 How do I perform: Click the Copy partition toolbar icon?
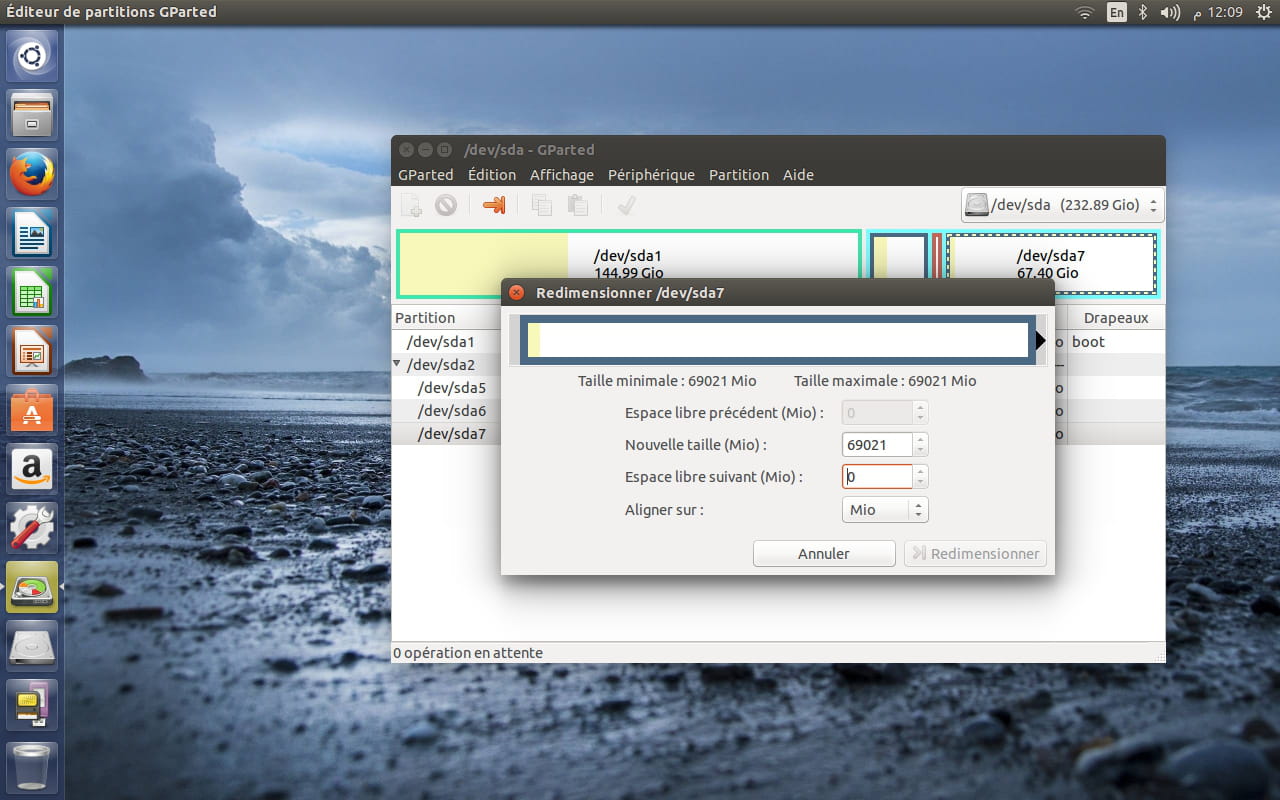tap(542, 205)
